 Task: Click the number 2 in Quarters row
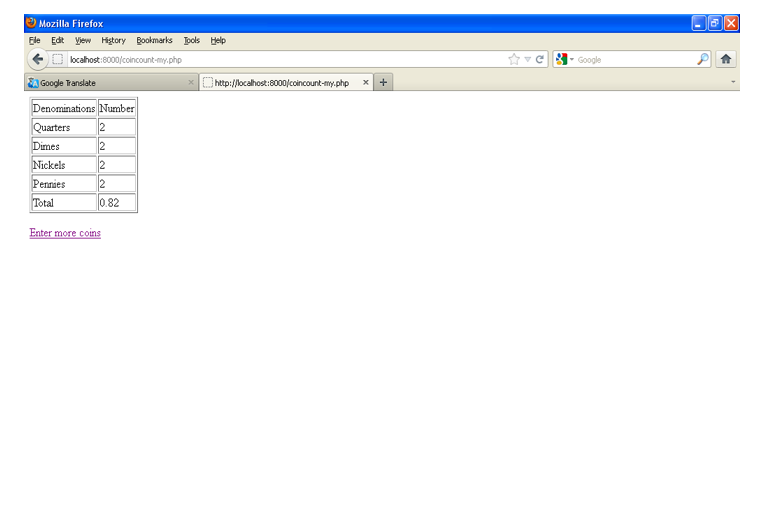tap(102, 127)
